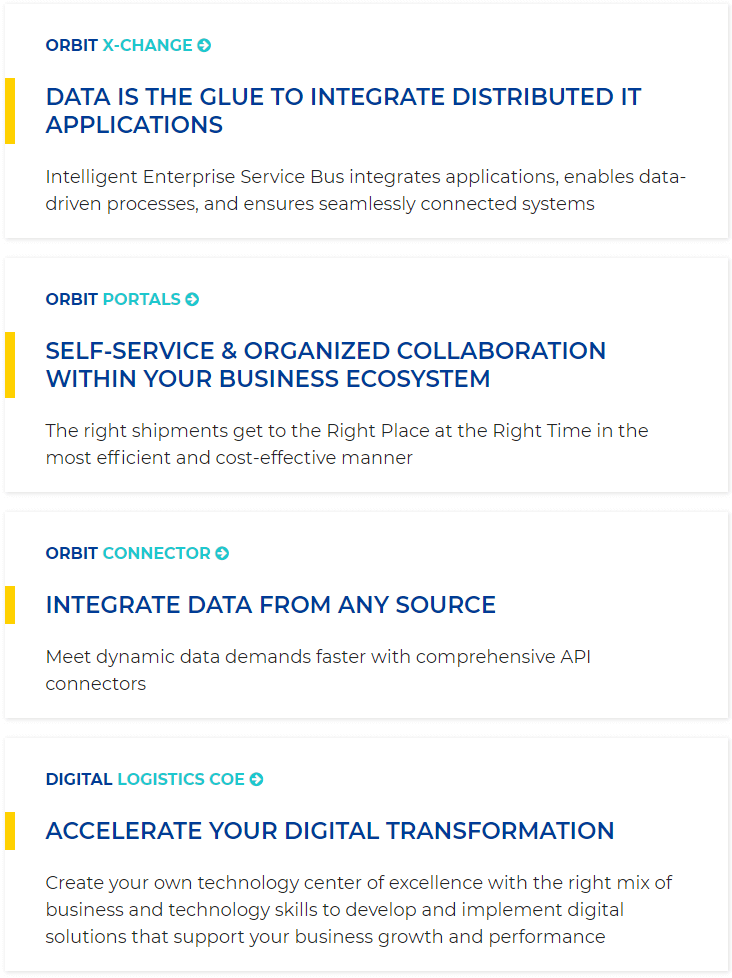The width and height of the screenshot is (732, 978).
Task: Click the 'Integrate data from any source' heading
Action: tap(271, 605)
